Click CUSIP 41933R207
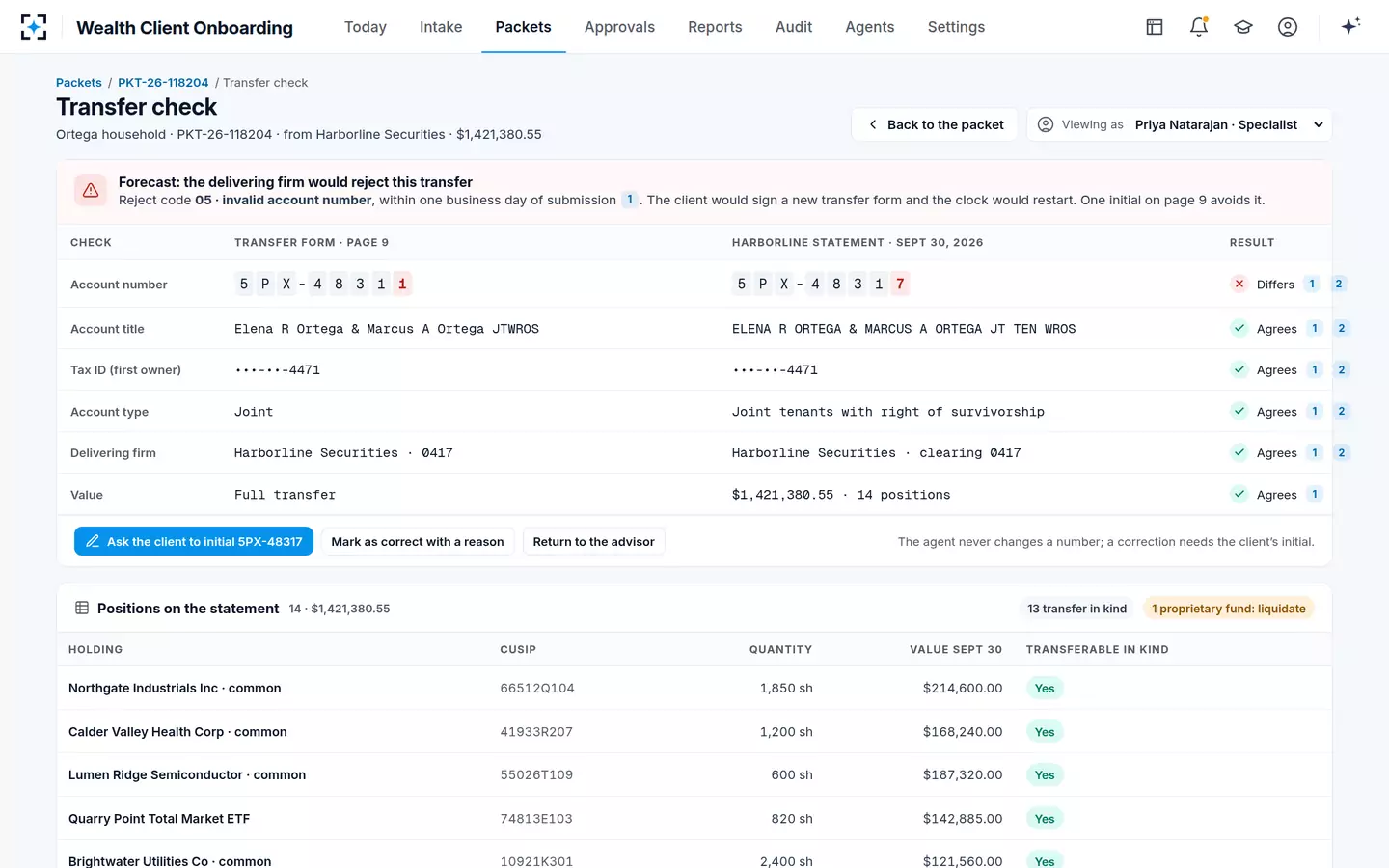The width and height of the screenshot is (1389, 868). 536,732
